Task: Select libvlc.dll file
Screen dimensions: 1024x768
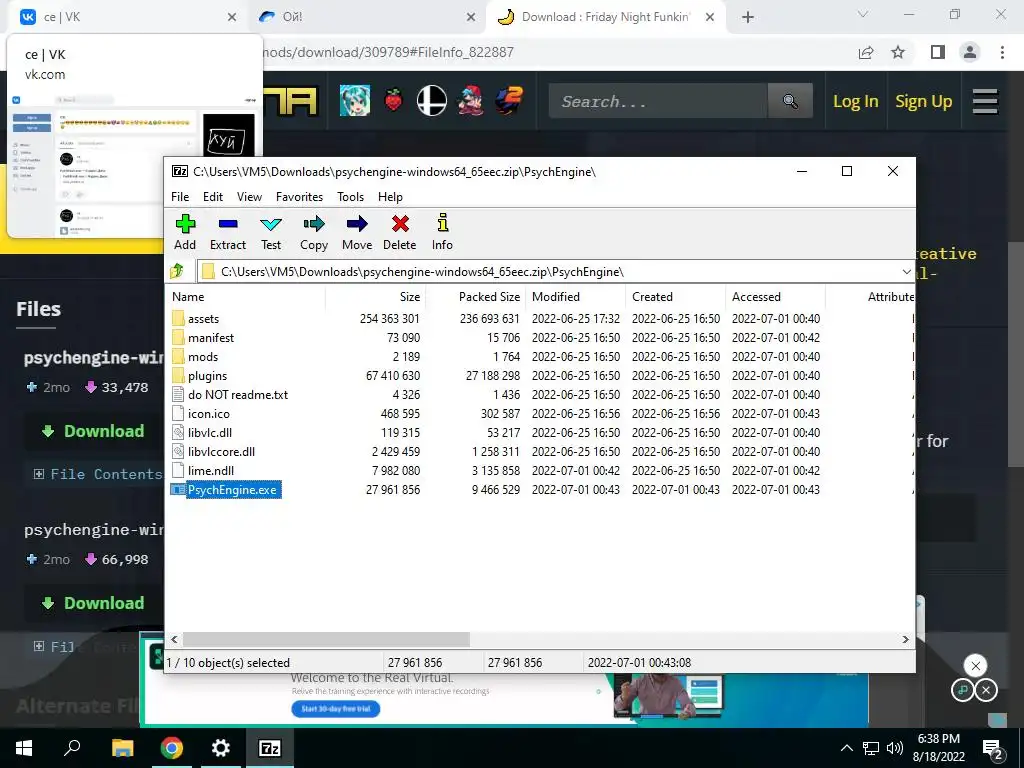Action: click(210, 432)
